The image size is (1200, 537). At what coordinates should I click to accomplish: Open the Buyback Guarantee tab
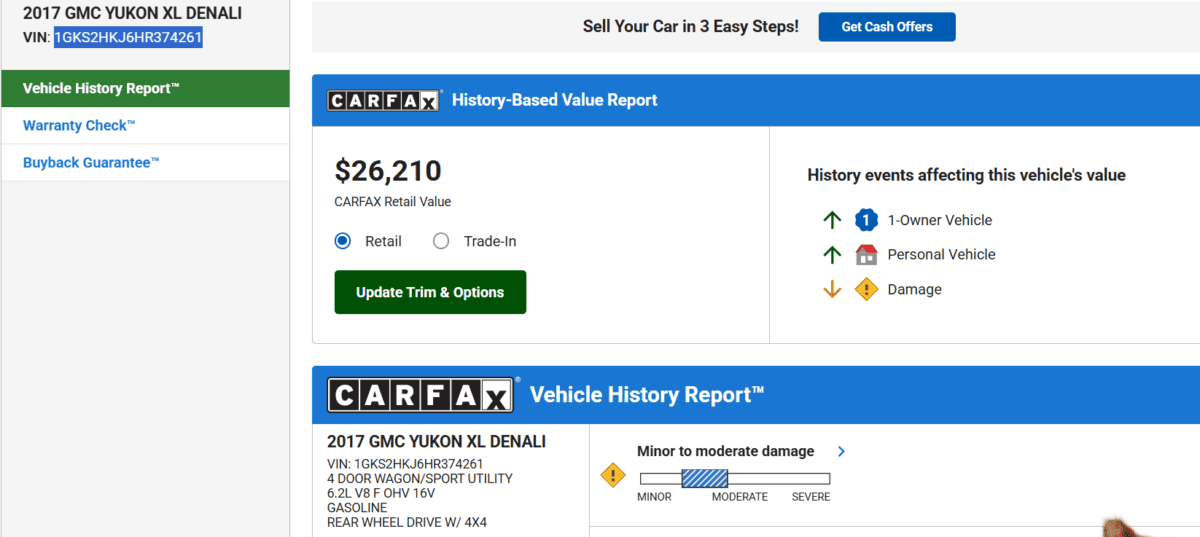pyautogui.click(x=91, y=162)
